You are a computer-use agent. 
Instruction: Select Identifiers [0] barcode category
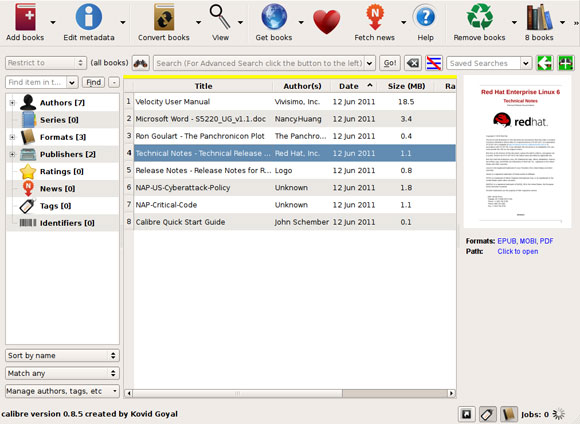(x=67, y=223)
